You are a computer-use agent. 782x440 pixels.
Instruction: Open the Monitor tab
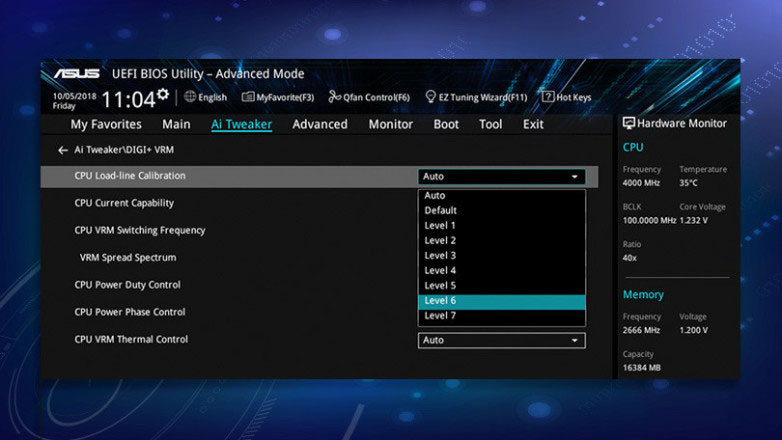pos(390,125)
